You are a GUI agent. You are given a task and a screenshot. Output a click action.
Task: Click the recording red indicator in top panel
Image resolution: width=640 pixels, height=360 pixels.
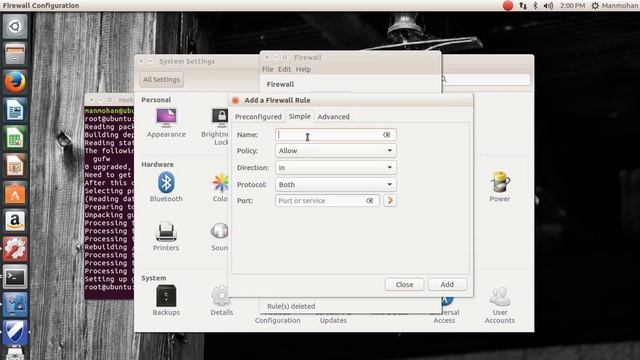click(x=508, y=6)
